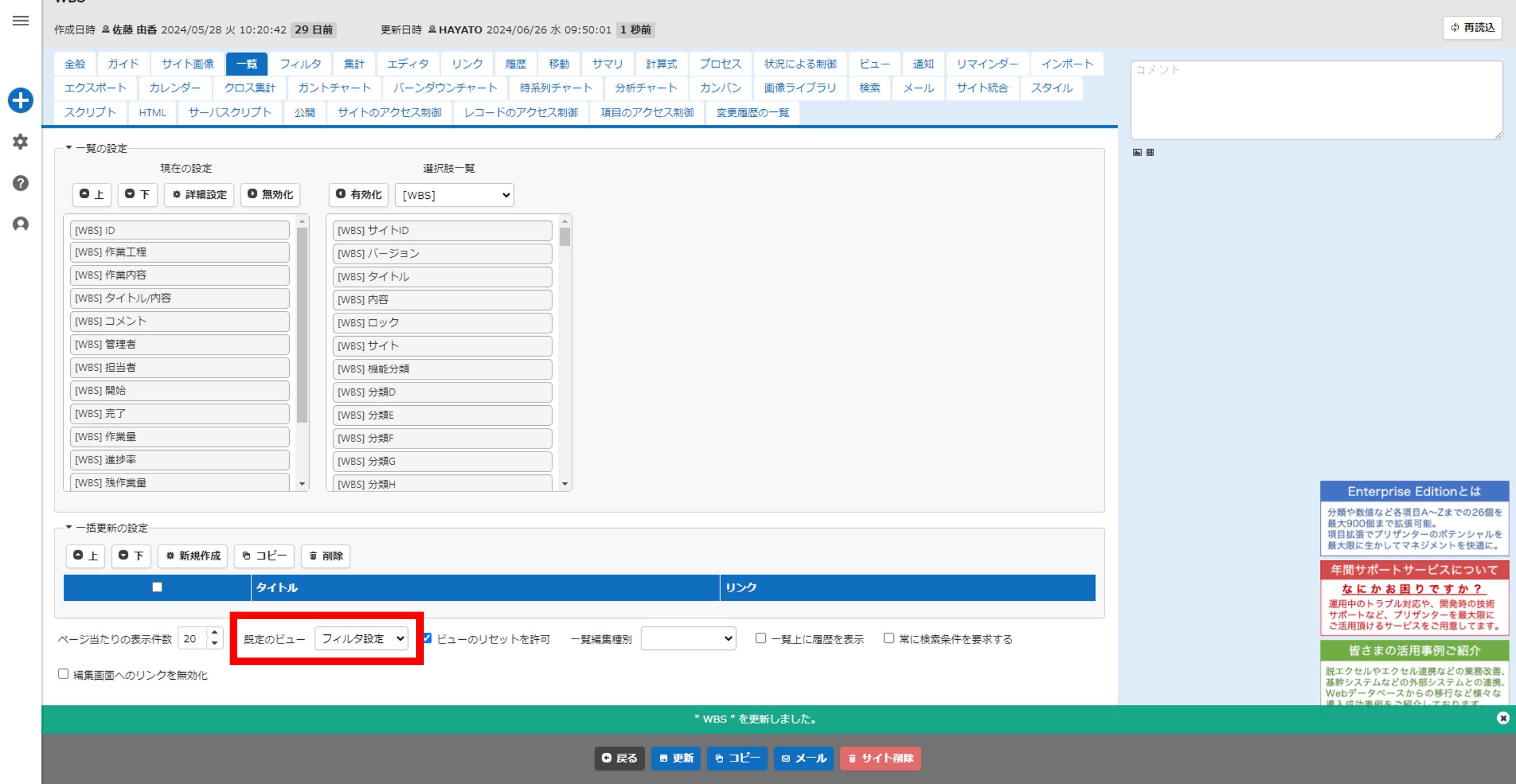This screenshot has height=784, width=1516.
Task: Open the [WBS] 選択肢一覧 dropdown
Action: pyautogui.click(x=455, y=195)
